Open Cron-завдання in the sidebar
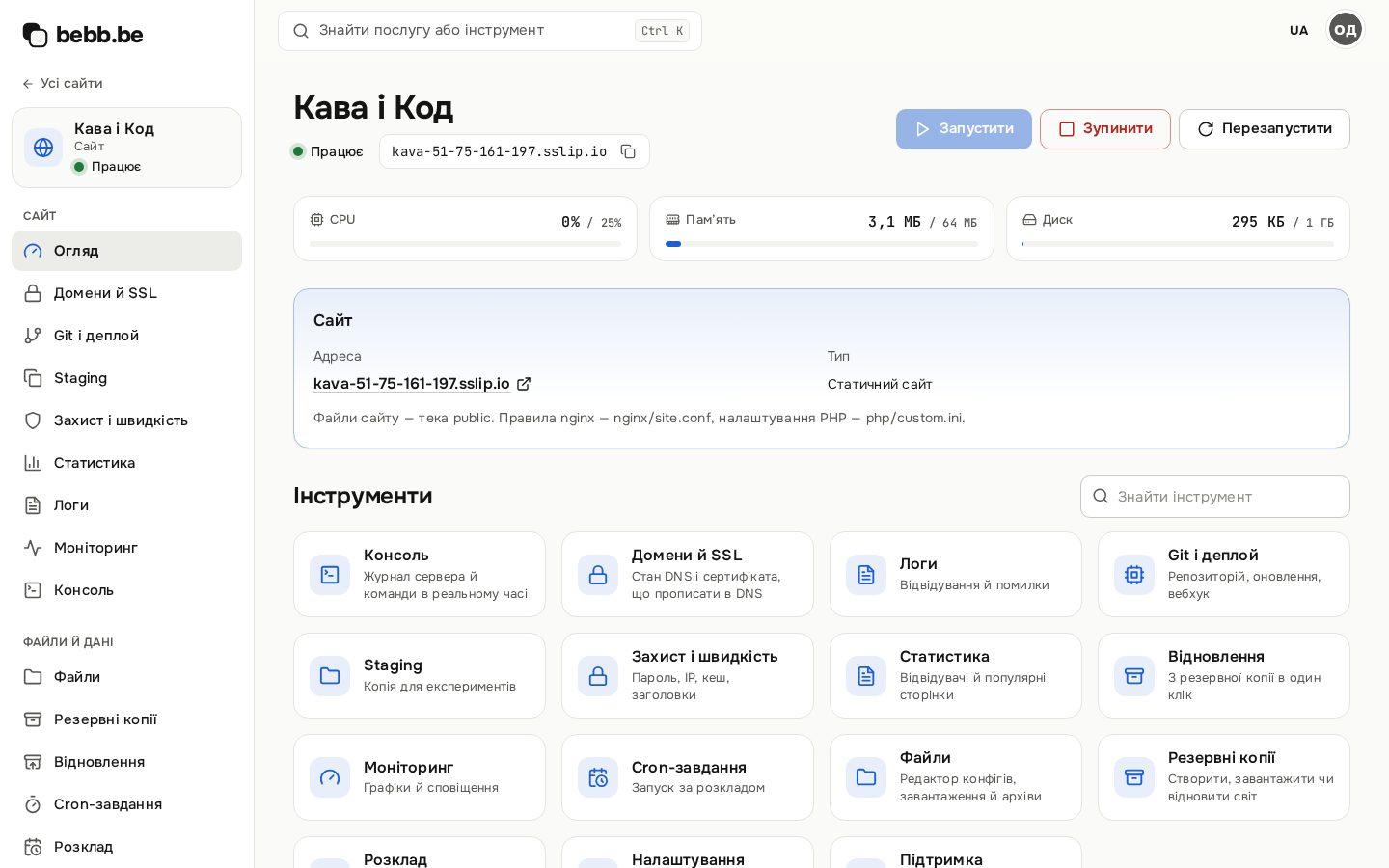Screen dimensions: 1389x868 coord(126,804)
